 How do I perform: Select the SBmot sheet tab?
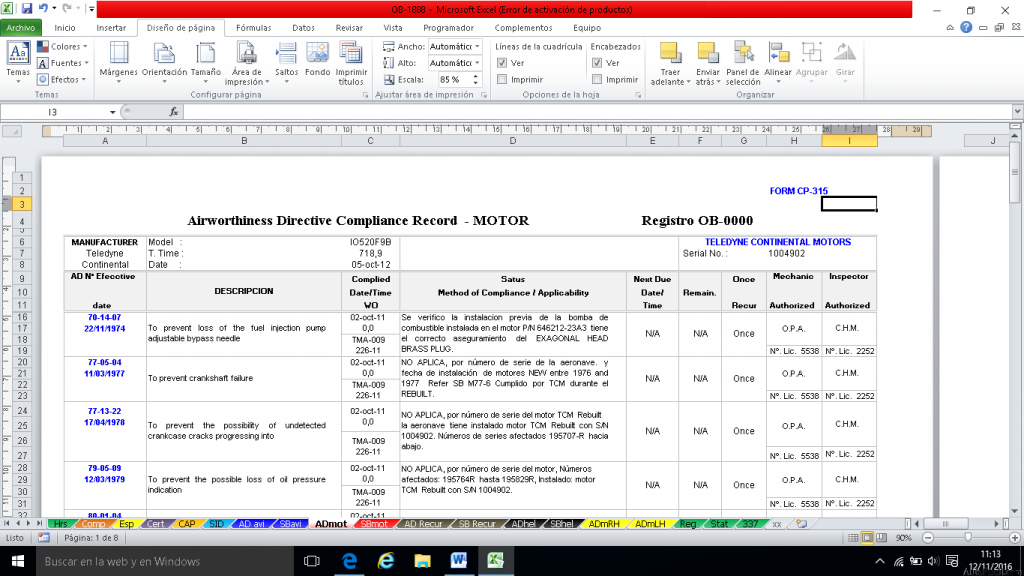(374, 524)
